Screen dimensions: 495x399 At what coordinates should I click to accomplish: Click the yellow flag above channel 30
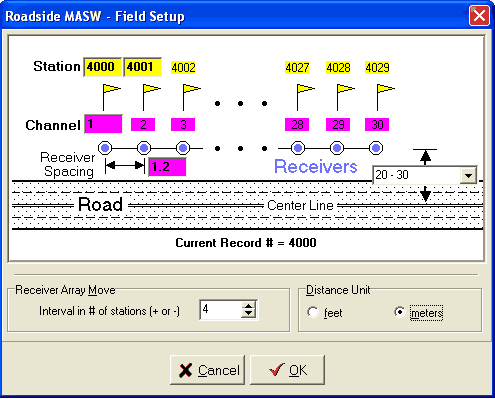point(386,97)
